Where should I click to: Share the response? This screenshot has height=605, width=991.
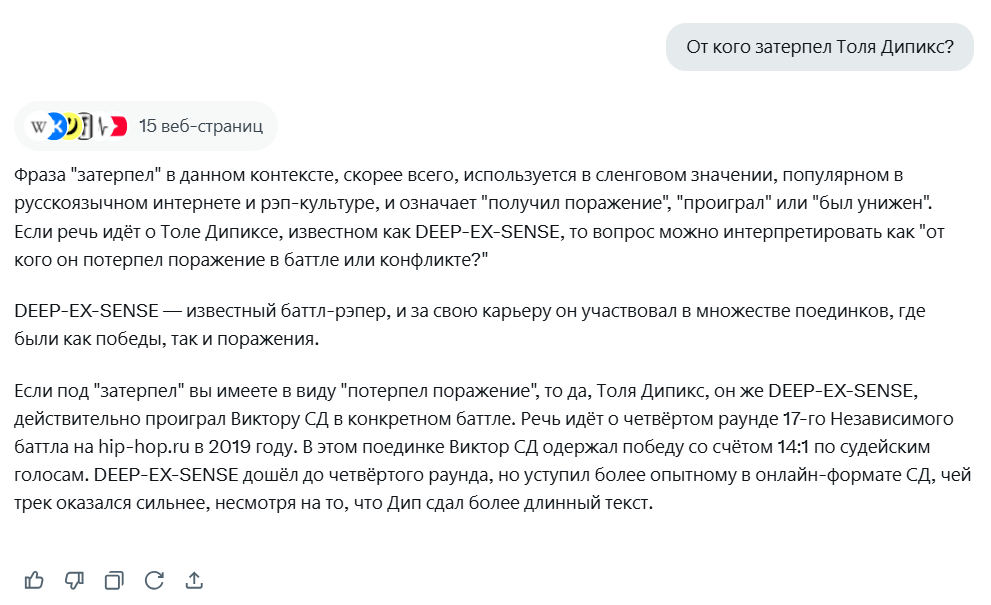click(x=194, y=580)
